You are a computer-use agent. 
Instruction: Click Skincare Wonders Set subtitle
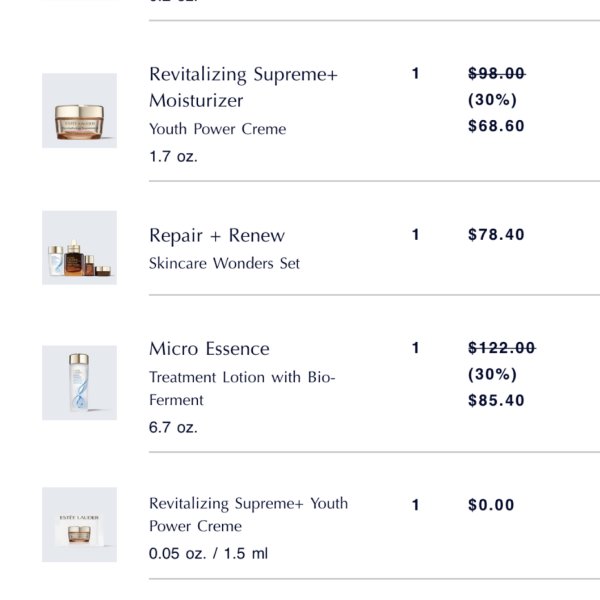pos(224,263)
